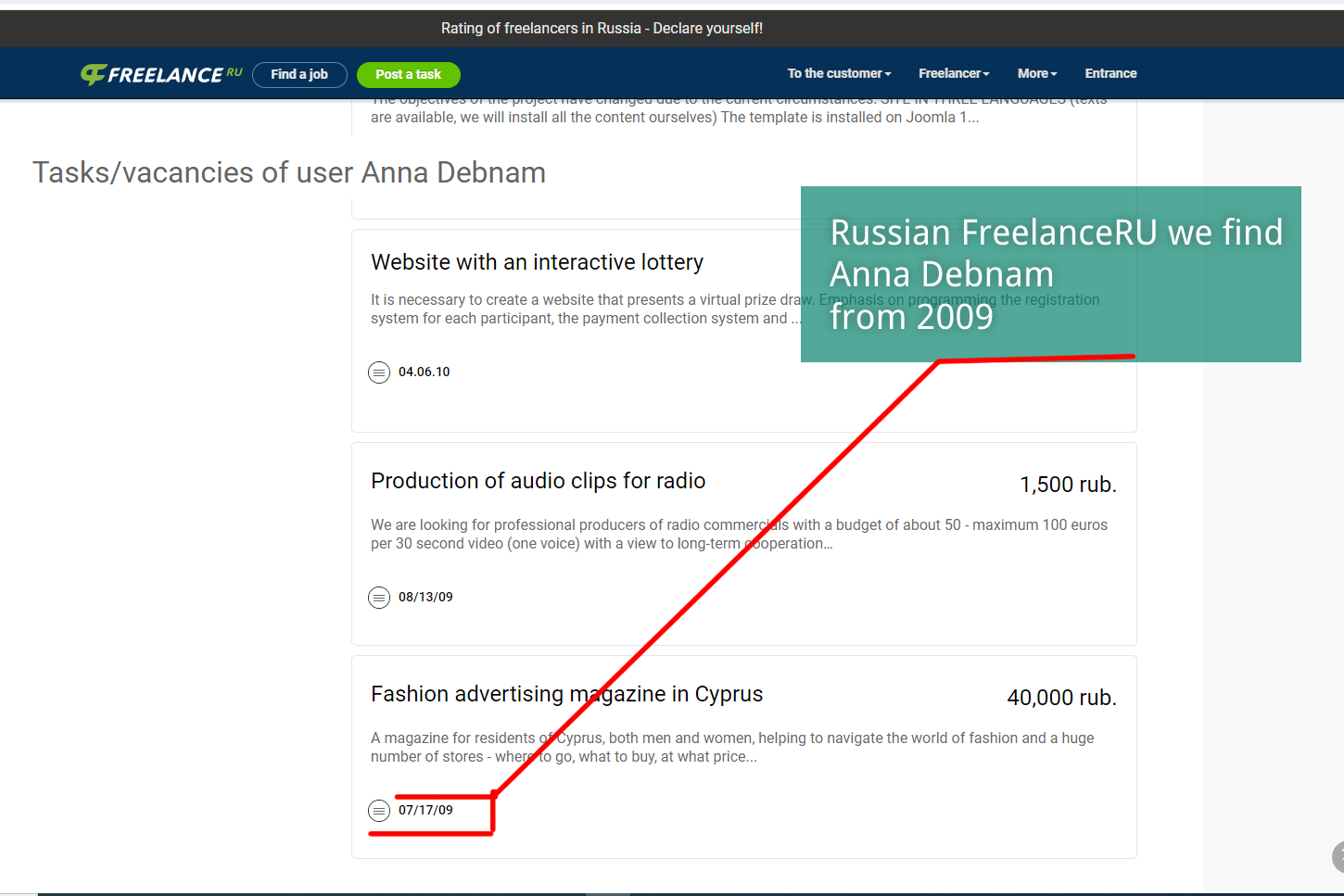Open the Rating of freelancers in Russia banner
The height and width of the screenshot is (896, 1344).
pyautogui.click(x=602, y=29)
